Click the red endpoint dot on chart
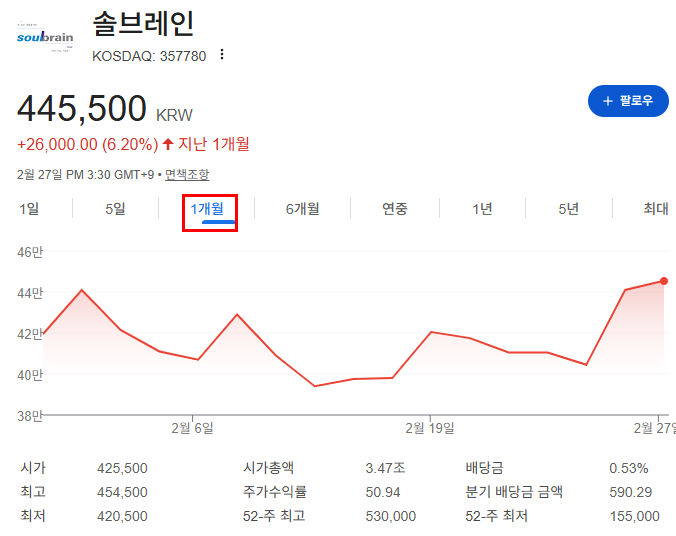676x536 pixels. pos(664,281)
